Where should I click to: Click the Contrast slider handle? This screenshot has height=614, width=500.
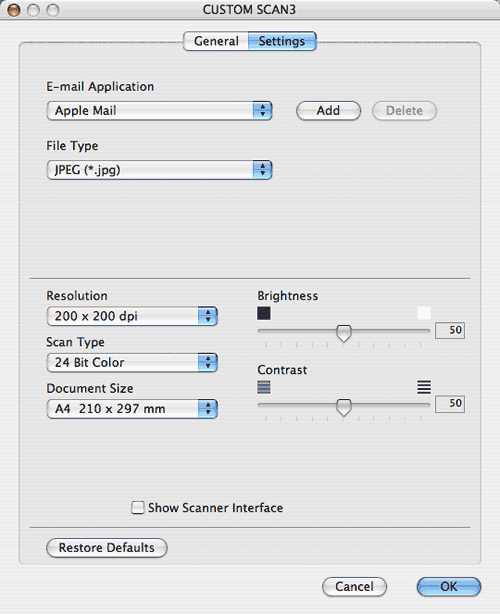click(x=344, y=407)
